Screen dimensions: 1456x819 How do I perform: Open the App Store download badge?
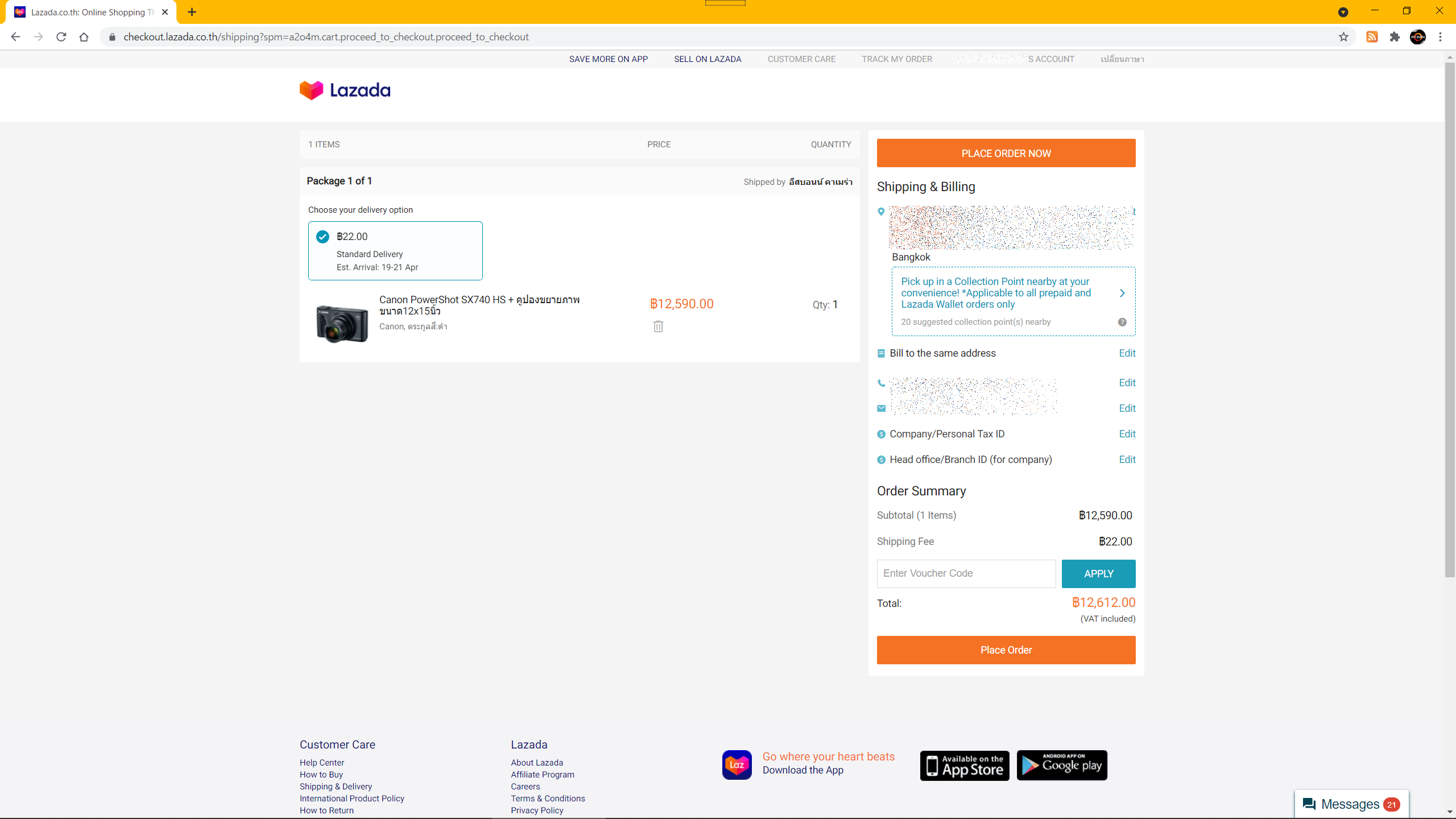(x=965, y=766)
